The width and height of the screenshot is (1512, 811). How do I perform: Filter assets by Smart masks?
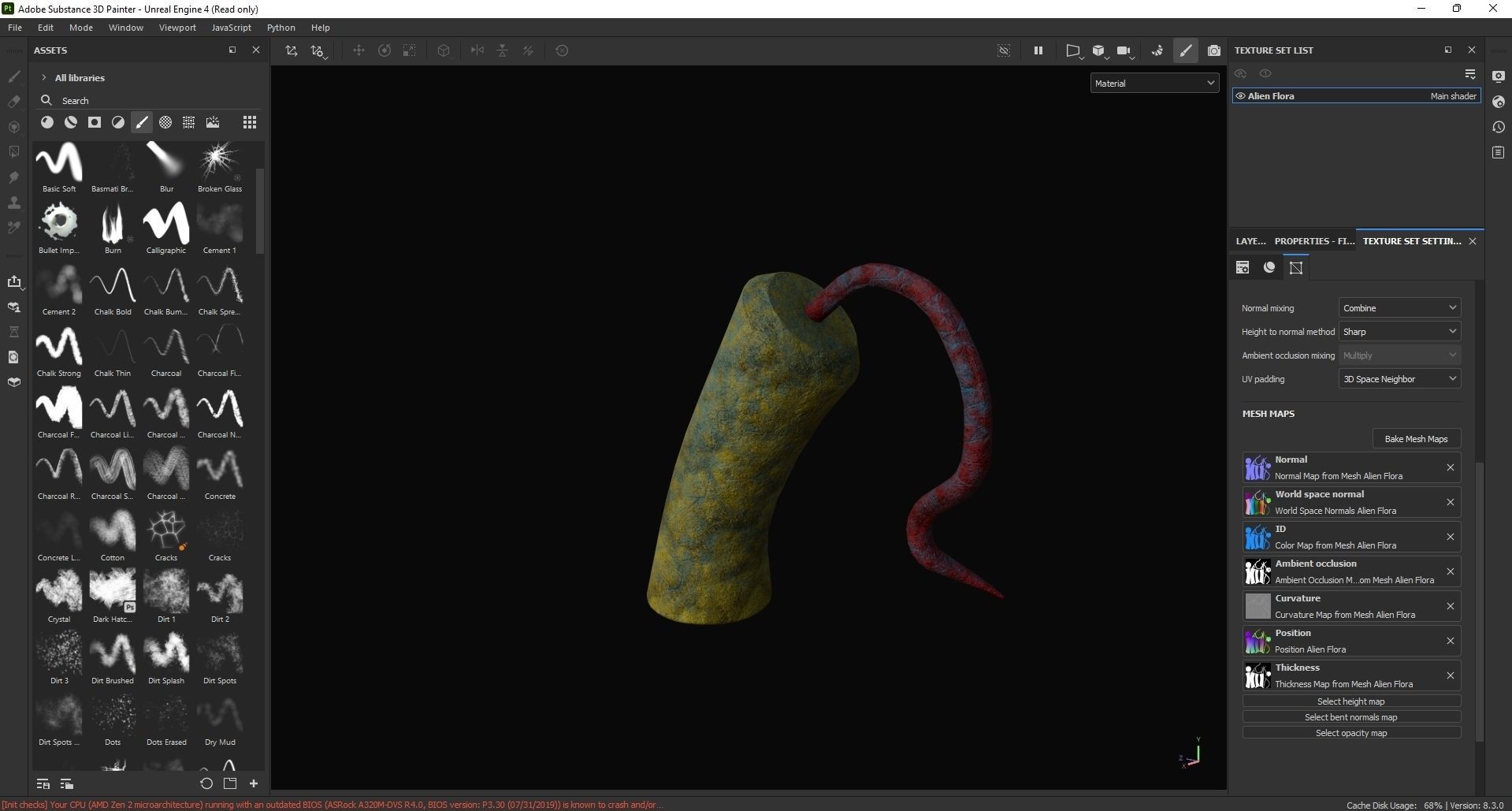95,122
